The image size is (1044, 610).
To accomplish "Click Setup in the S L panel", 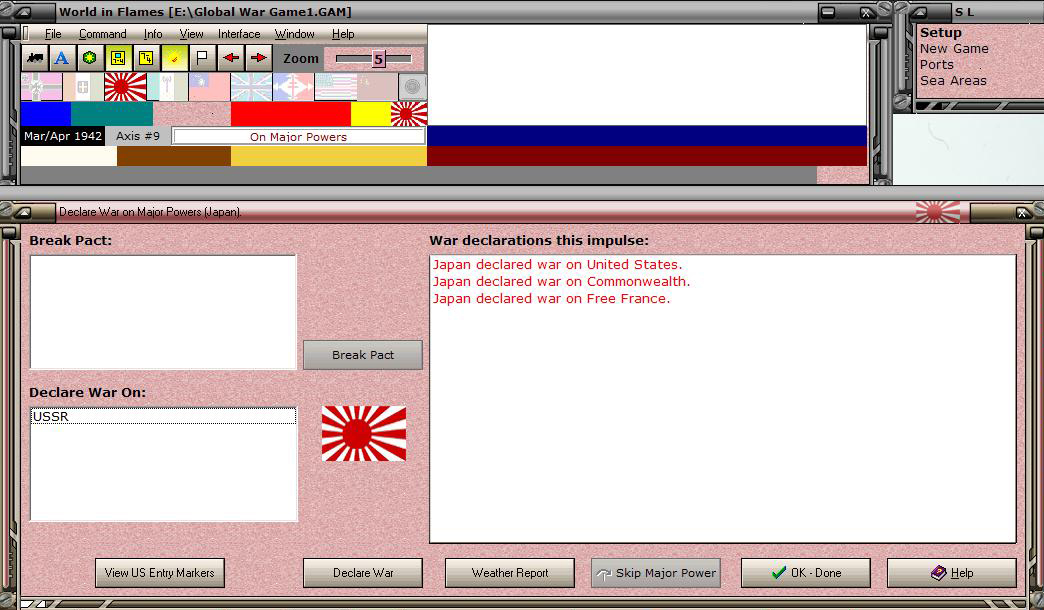I will tap(940, 33).
